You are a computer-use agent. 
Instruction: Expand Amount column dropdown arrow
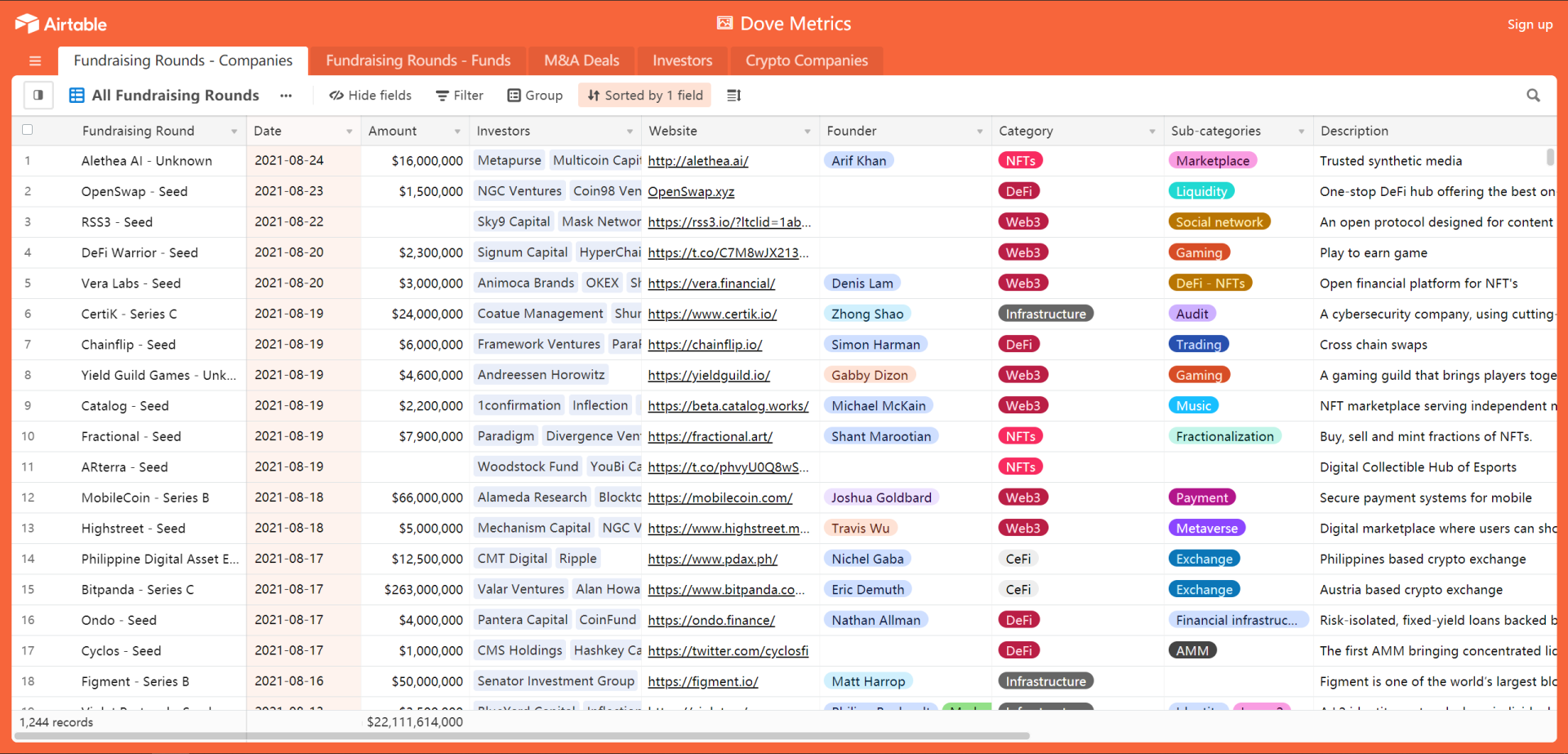tap(457, 132)
